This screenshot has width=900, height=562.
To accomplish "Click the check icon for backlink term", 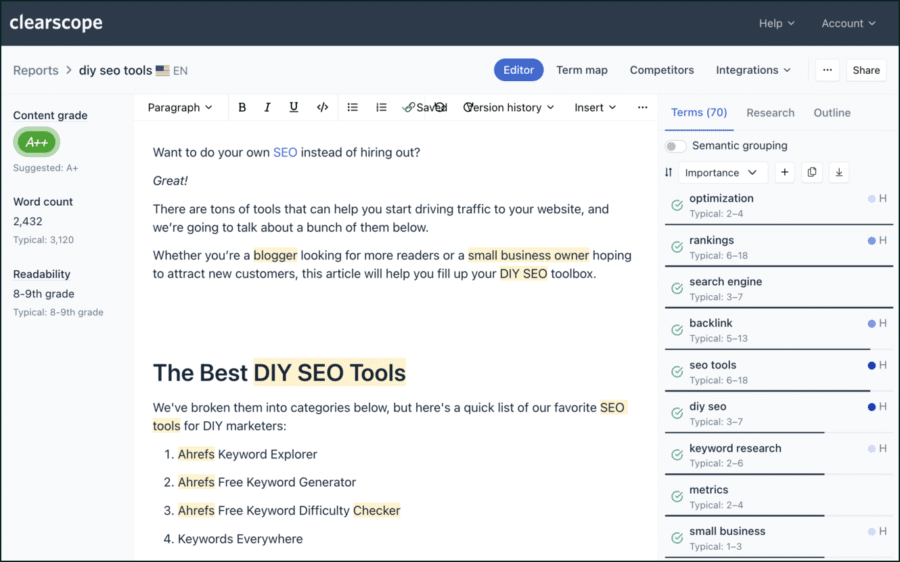I will click(x=677, y=330).
